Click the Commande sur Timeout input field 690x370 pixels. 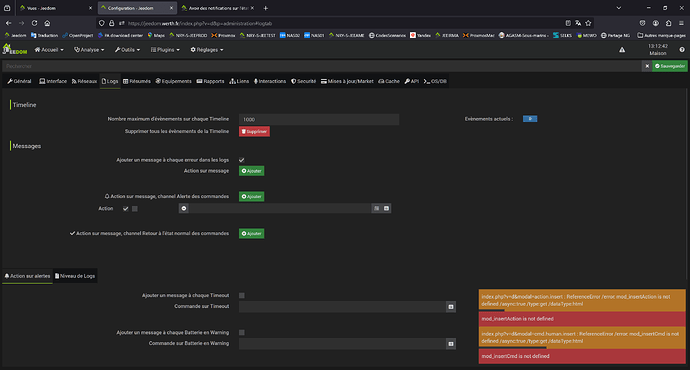point(342,307)
